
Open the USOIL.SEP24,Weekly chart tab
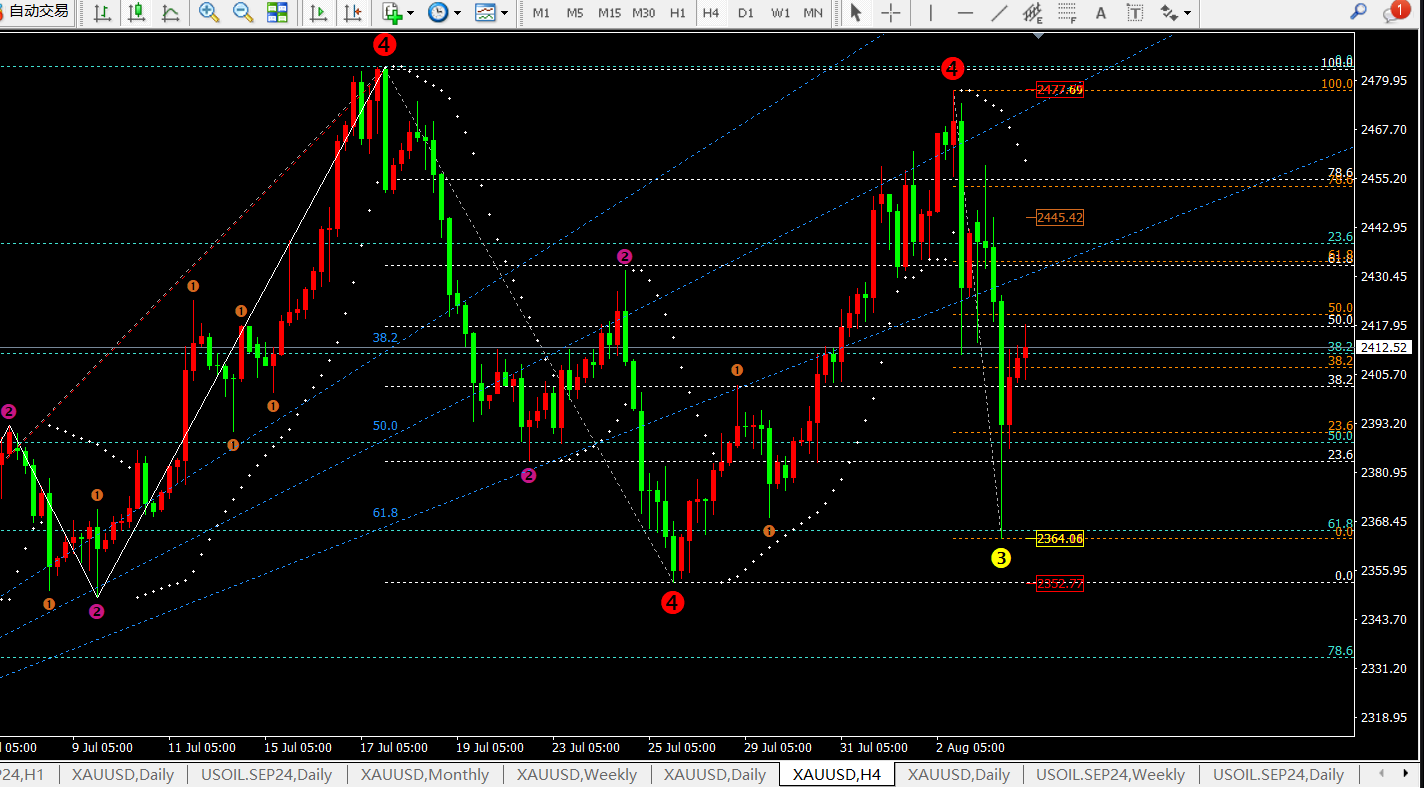click(x=1110, y=775)
